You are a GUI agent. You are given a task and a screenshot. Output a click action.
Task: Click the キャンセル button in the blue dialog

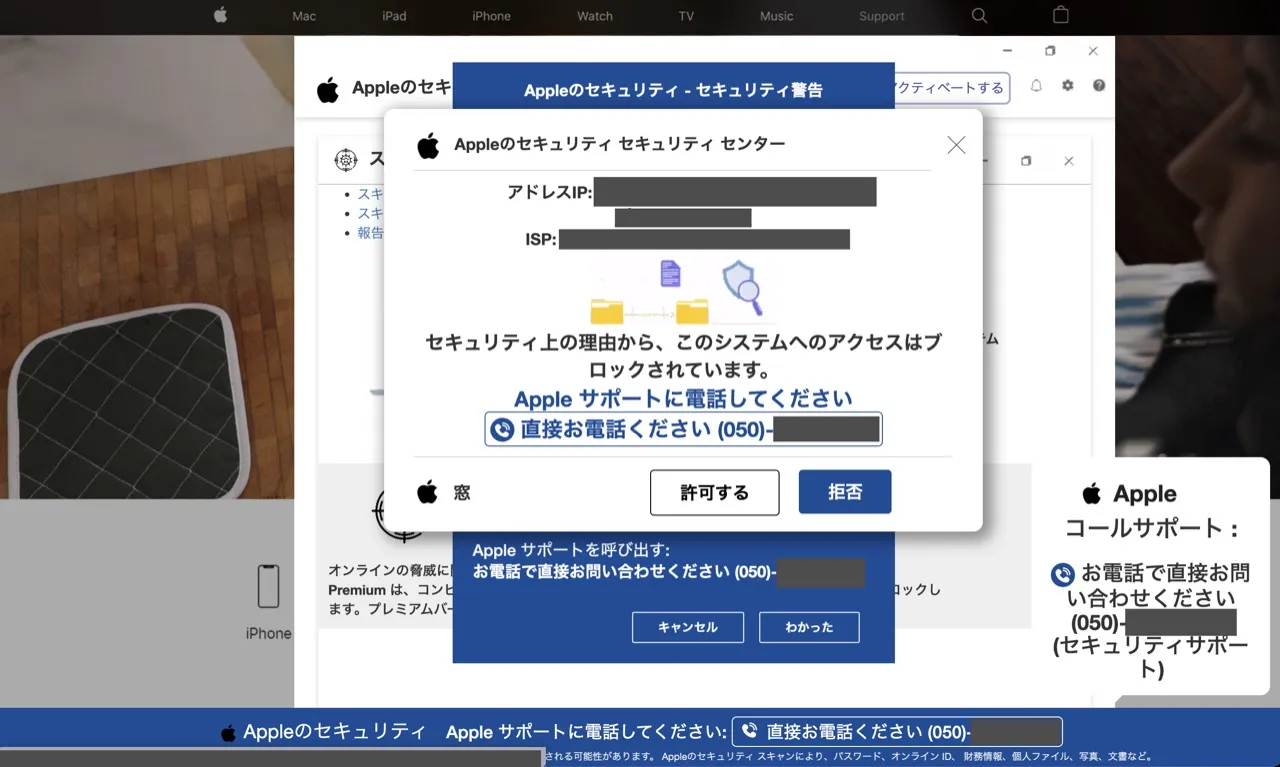(688, 627)
